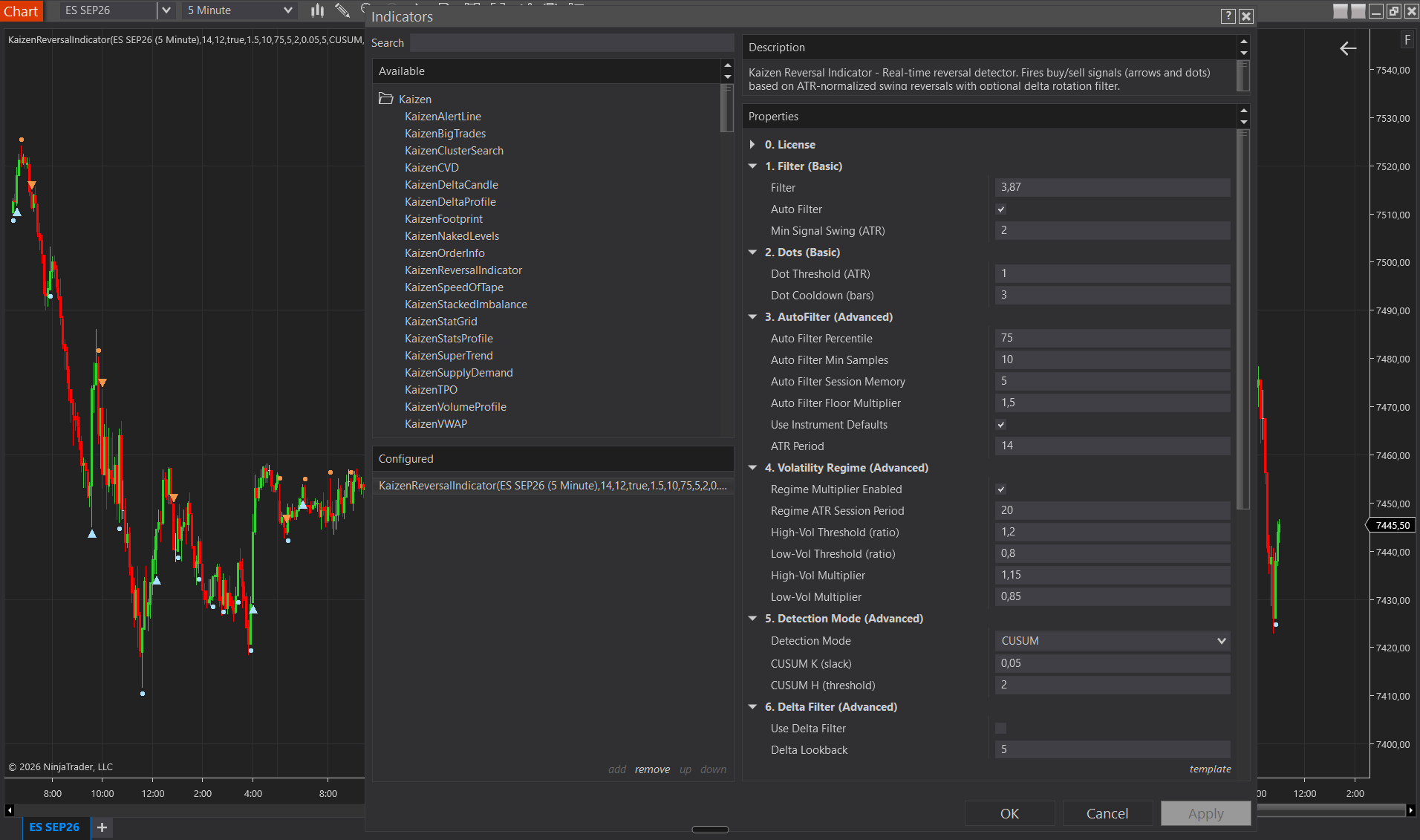Click the Filter value field 3,87
Viewport: 1420px width, 840px height.
point(1113,188)
